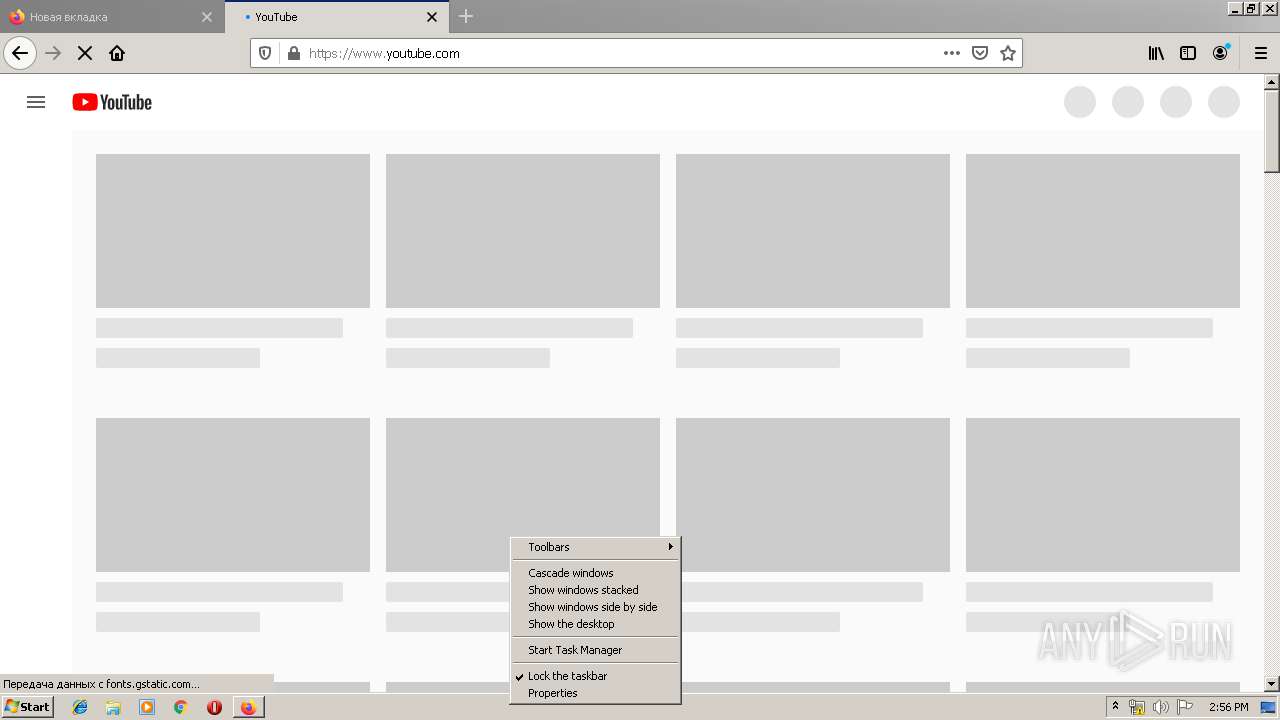Open the Windows Start button

tap(27, 707)
